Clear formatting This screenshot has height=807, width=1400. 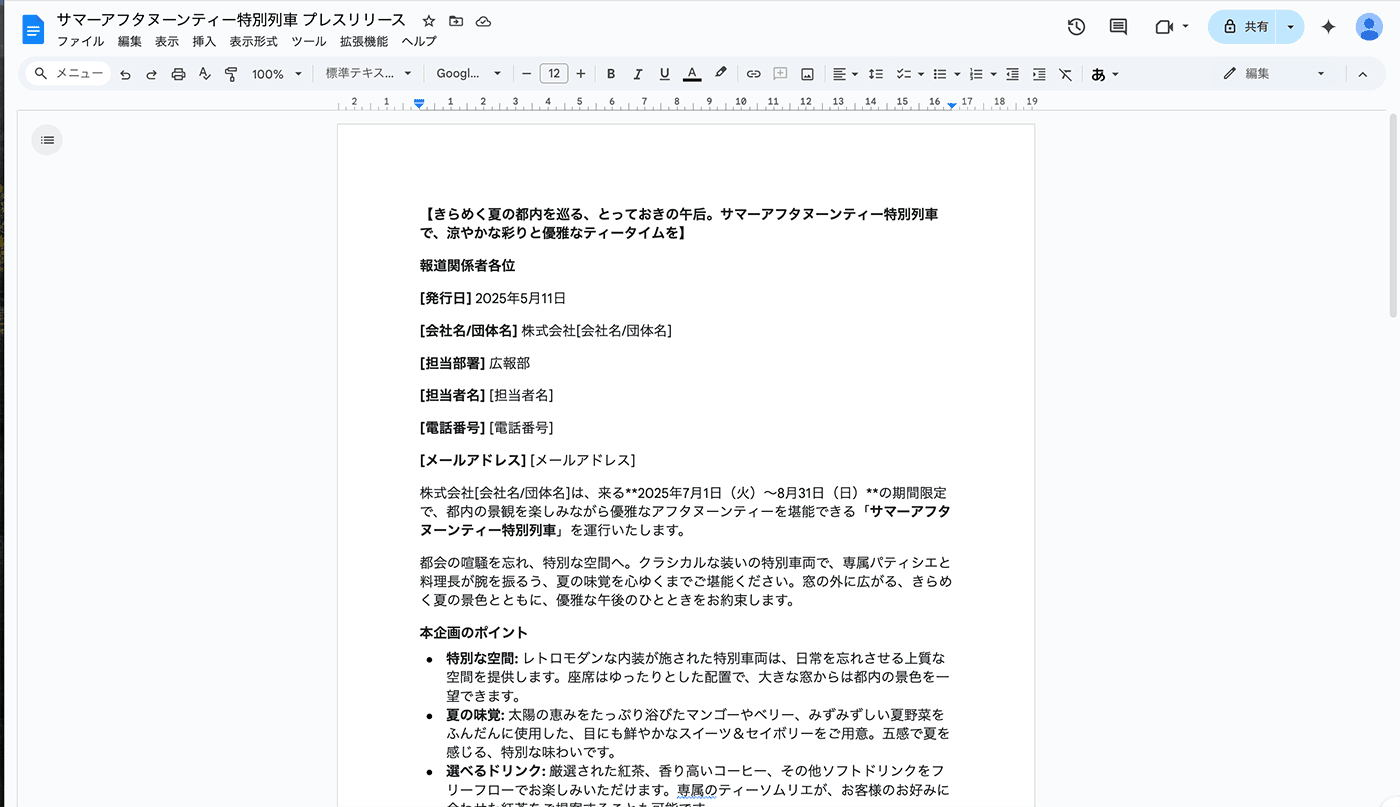coord(1066,74)
